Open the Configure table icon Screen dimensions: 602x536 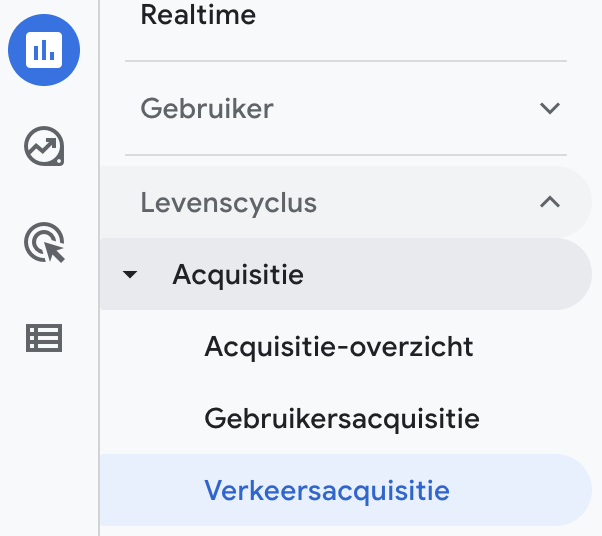tap(44, 339)
